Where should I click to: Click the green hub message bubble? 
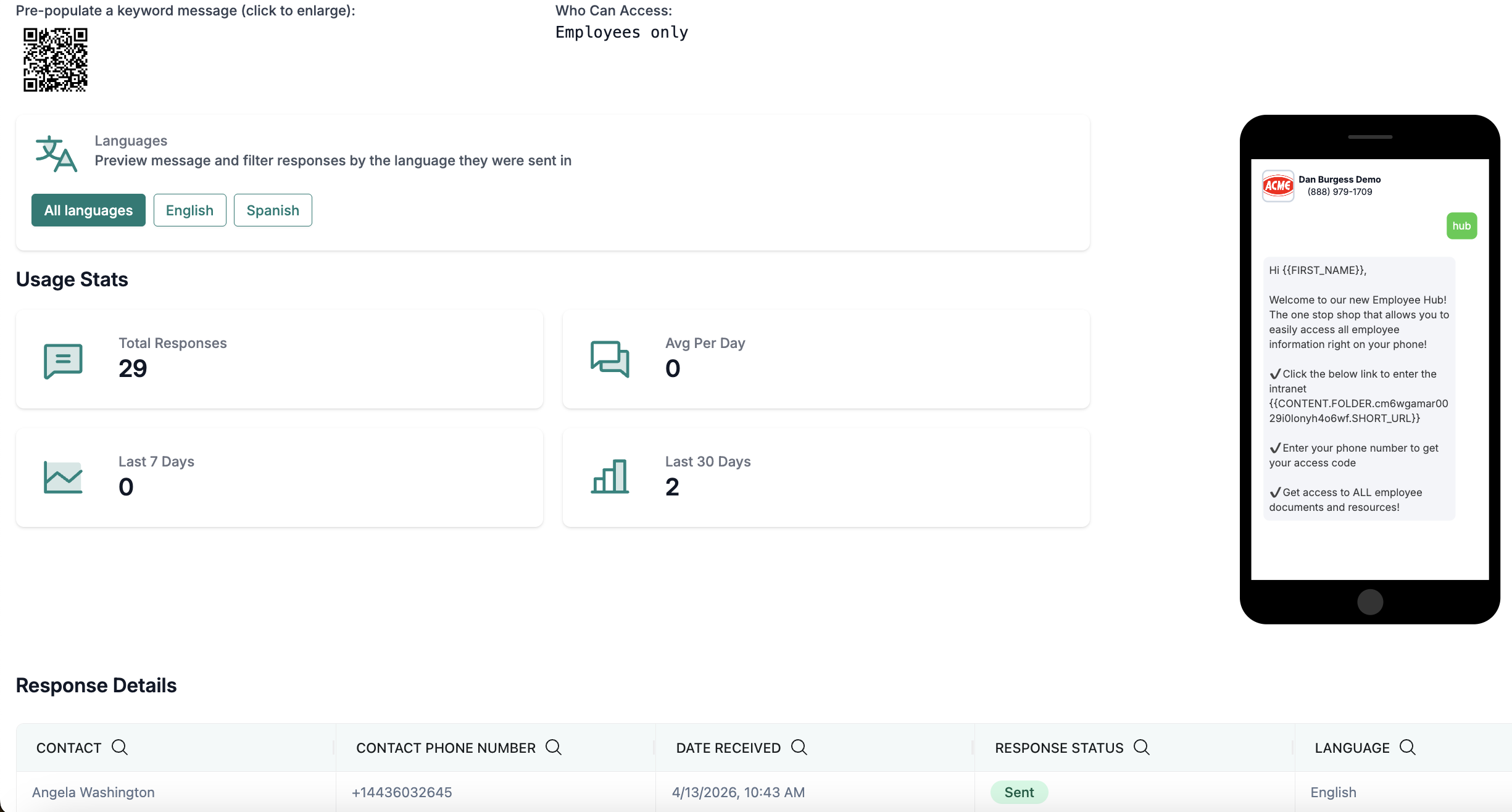[x=1461, y=226]
